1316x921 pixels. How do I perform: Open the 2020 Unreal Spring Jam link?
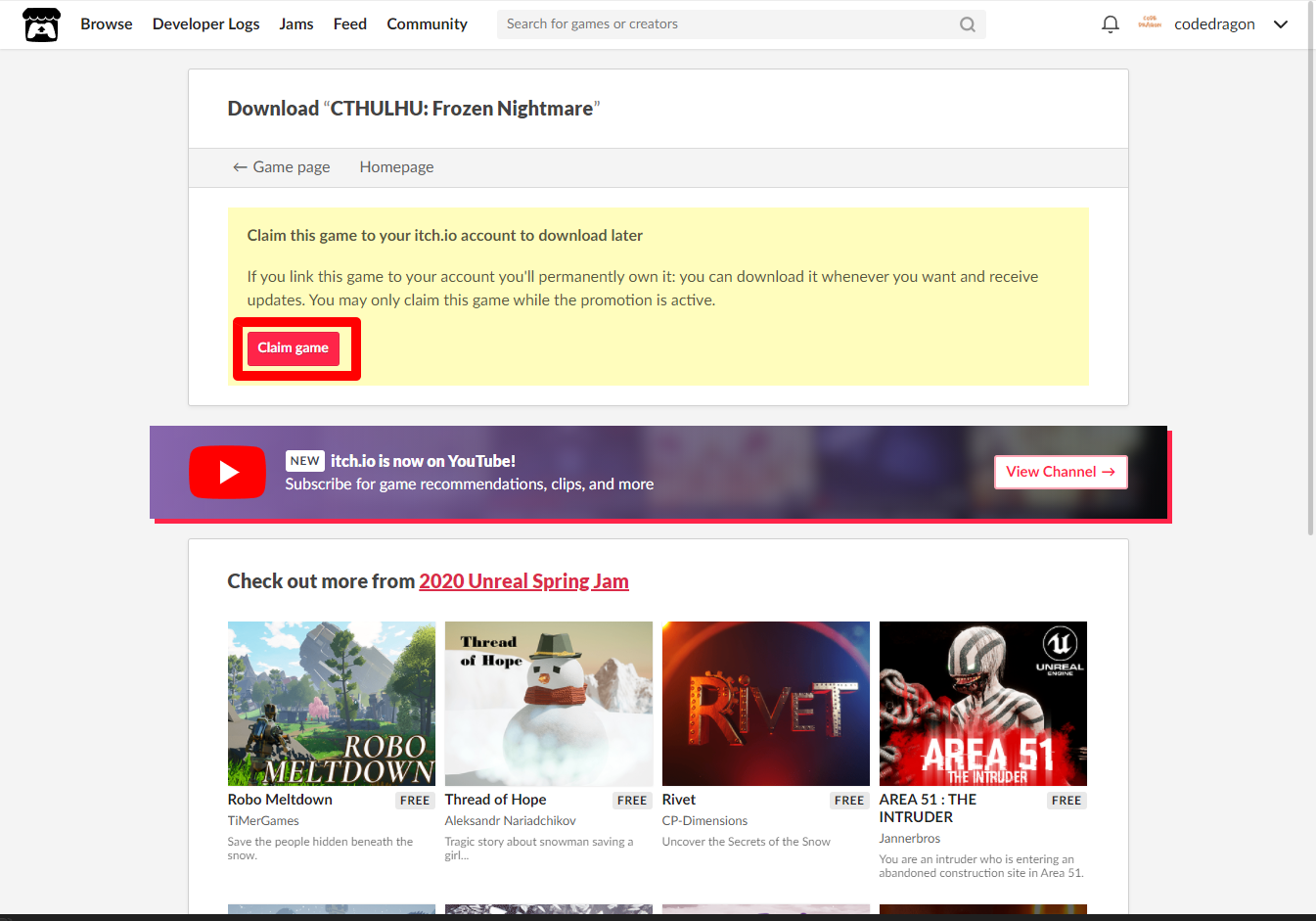[x=523, y=581]
